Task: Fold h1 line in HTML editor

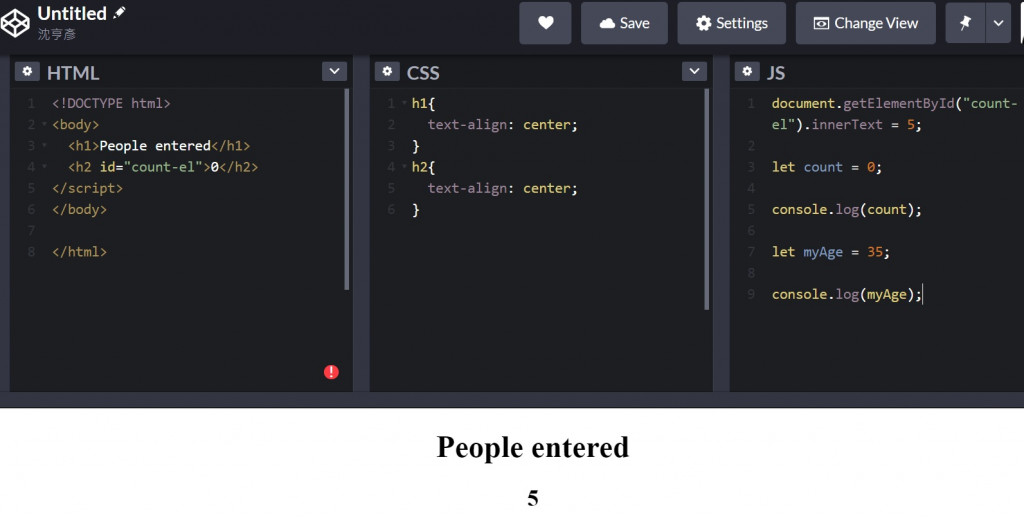Action: pos(44,146)
